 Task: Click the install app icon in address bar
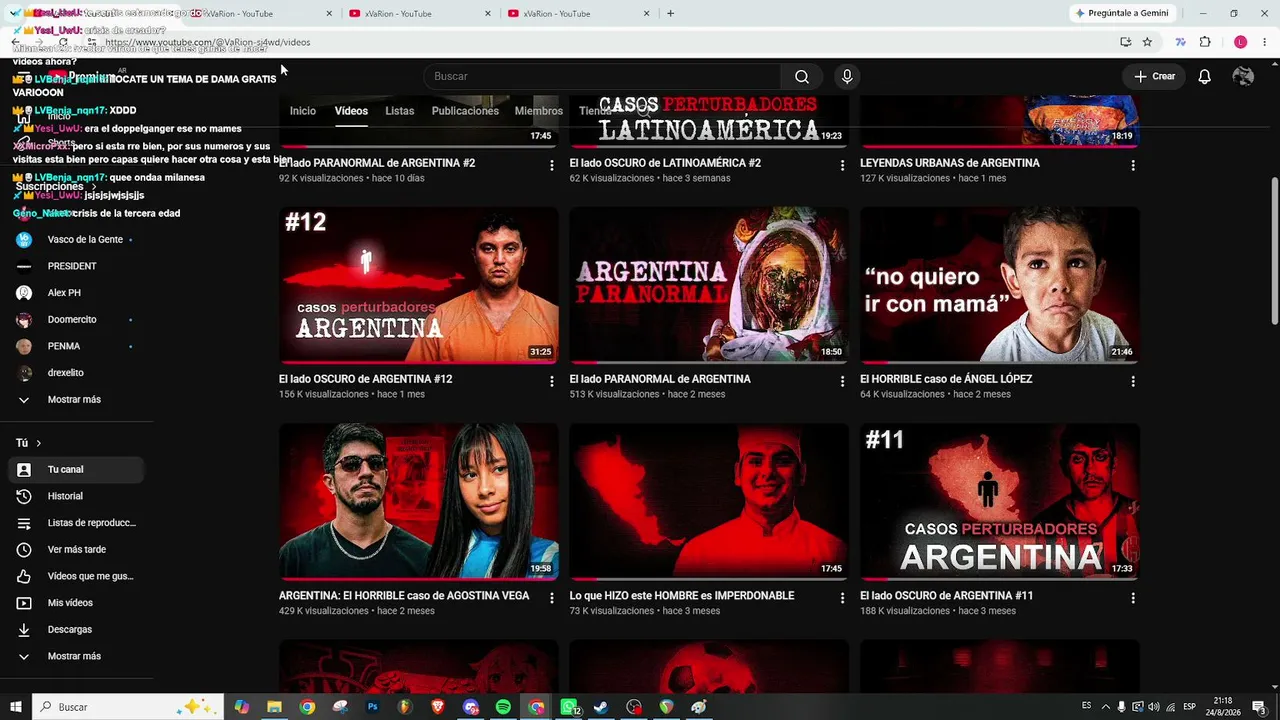(x=1125, y=42)
